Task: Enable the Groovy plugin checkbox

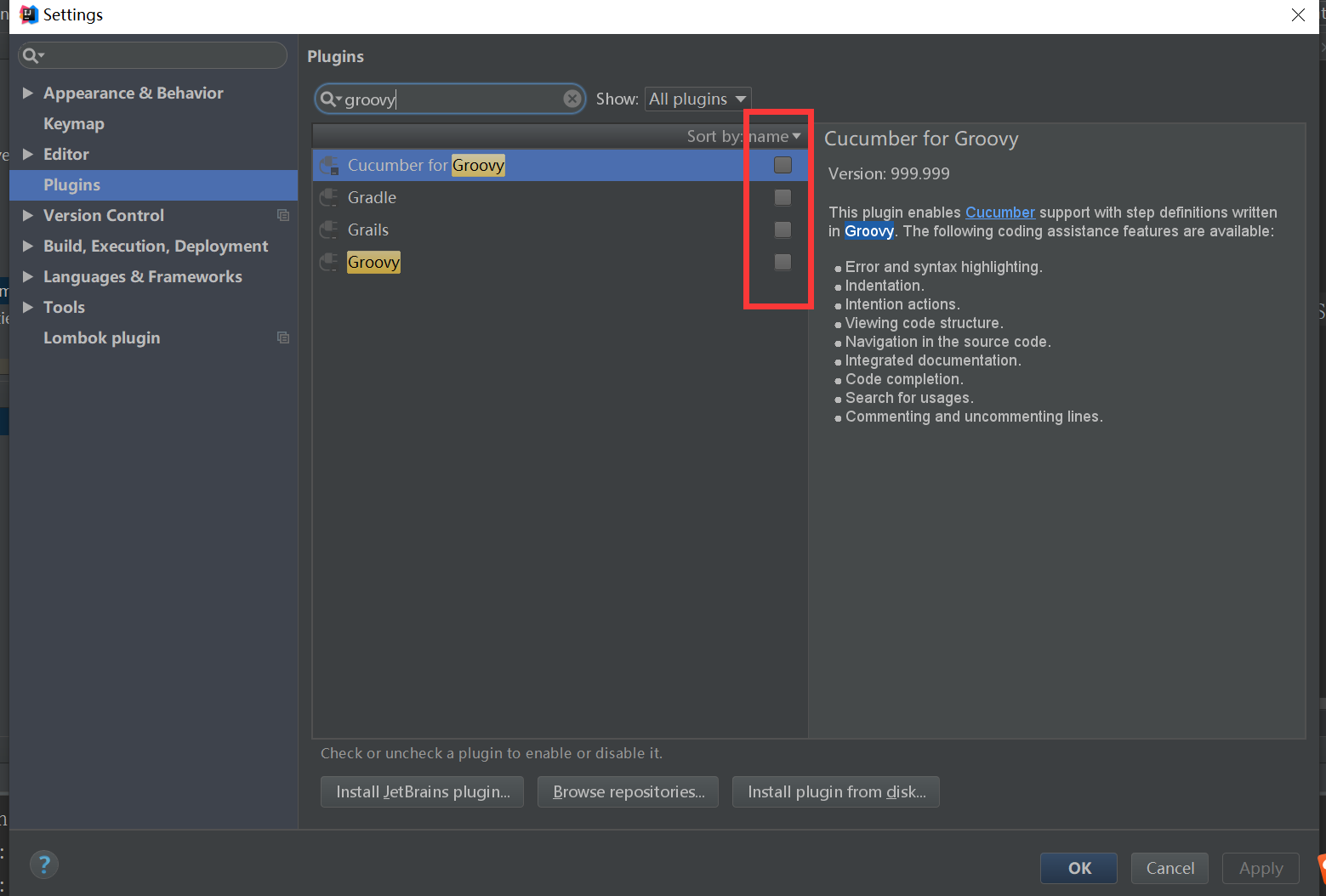Action: (x=783, y=262)
